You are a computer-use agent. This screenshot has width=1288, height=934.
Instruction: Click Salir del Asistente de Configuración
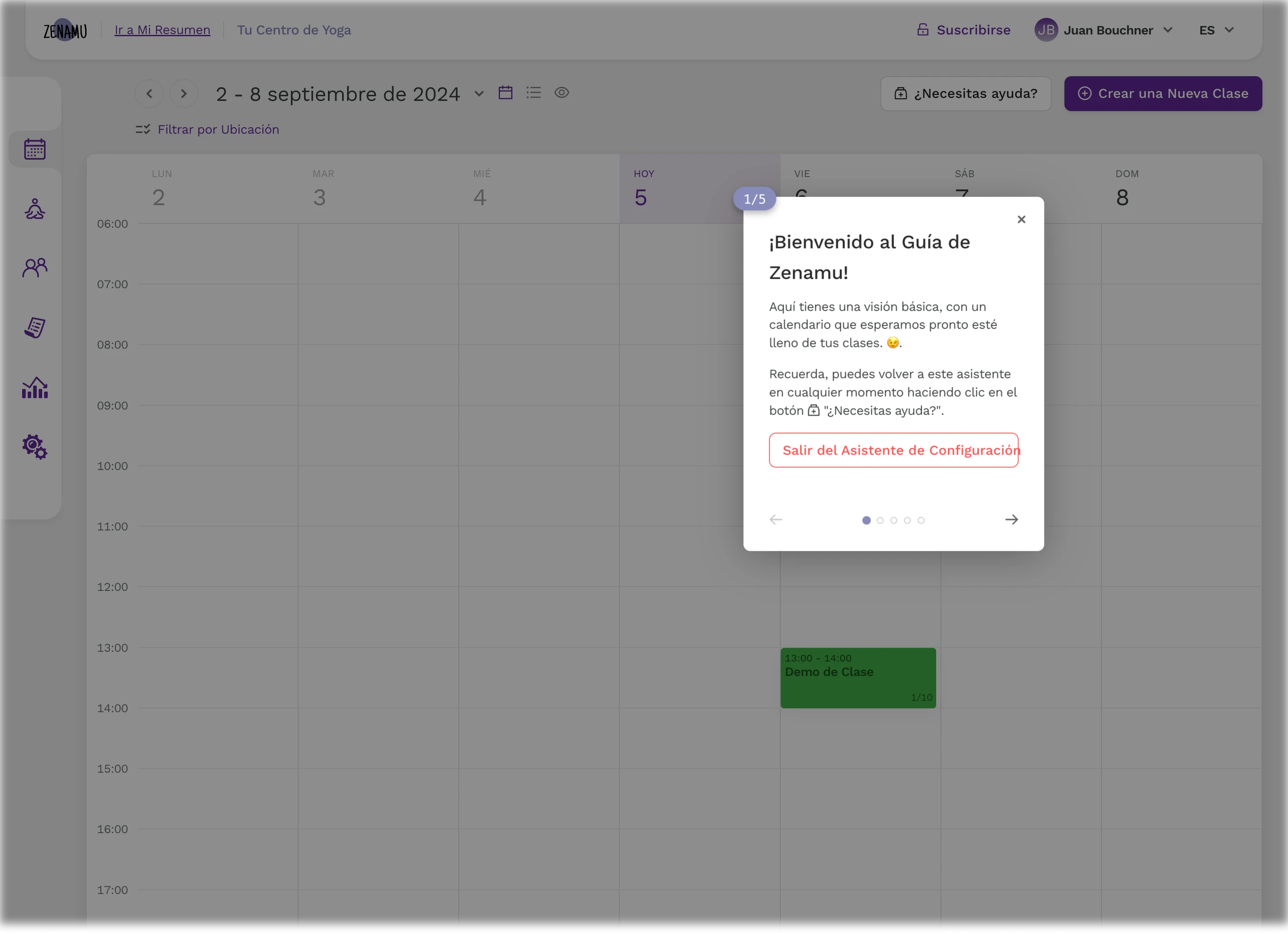[x=894, y=450]
